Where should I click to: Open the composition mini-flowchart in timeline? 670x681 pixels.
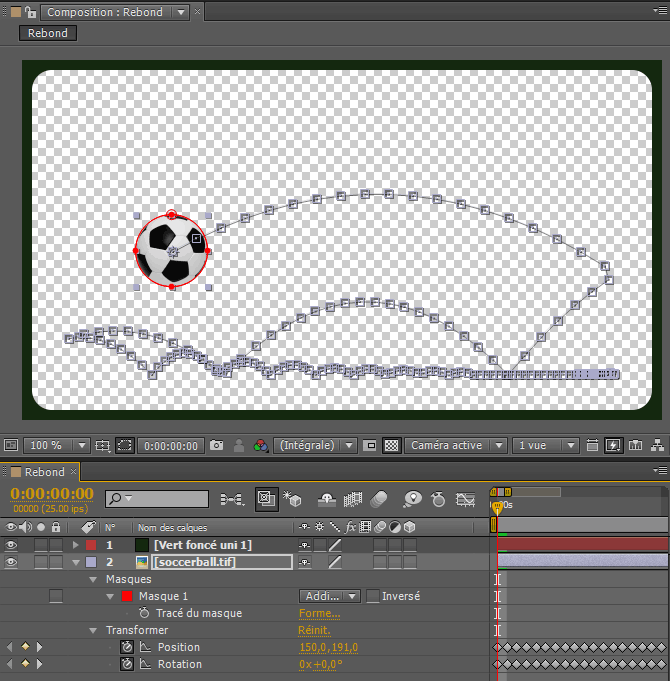232,499
